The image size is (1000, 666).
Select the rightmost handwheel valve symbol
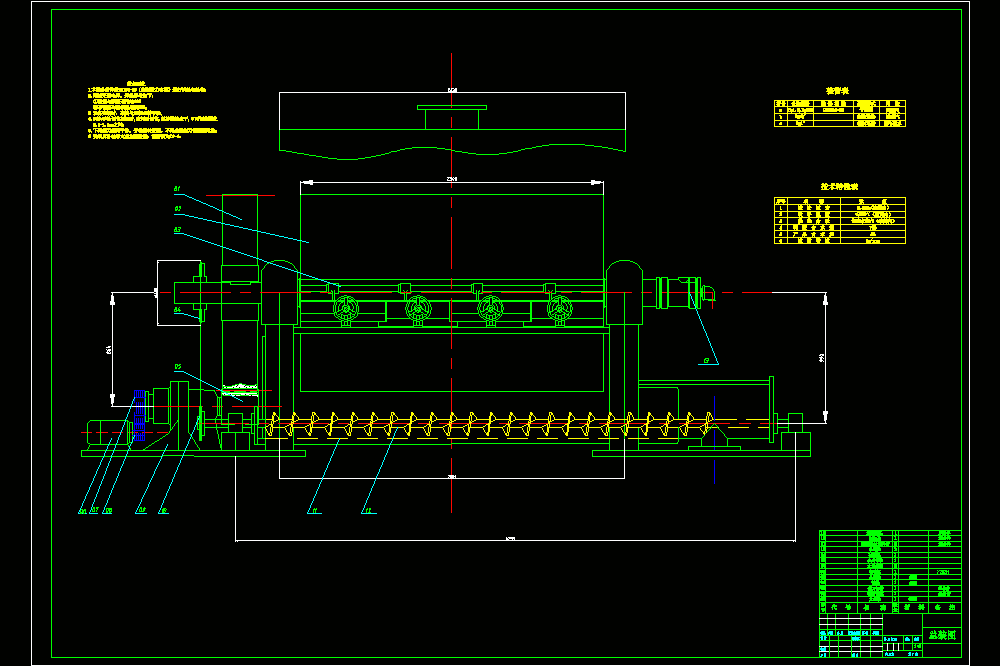560,309
